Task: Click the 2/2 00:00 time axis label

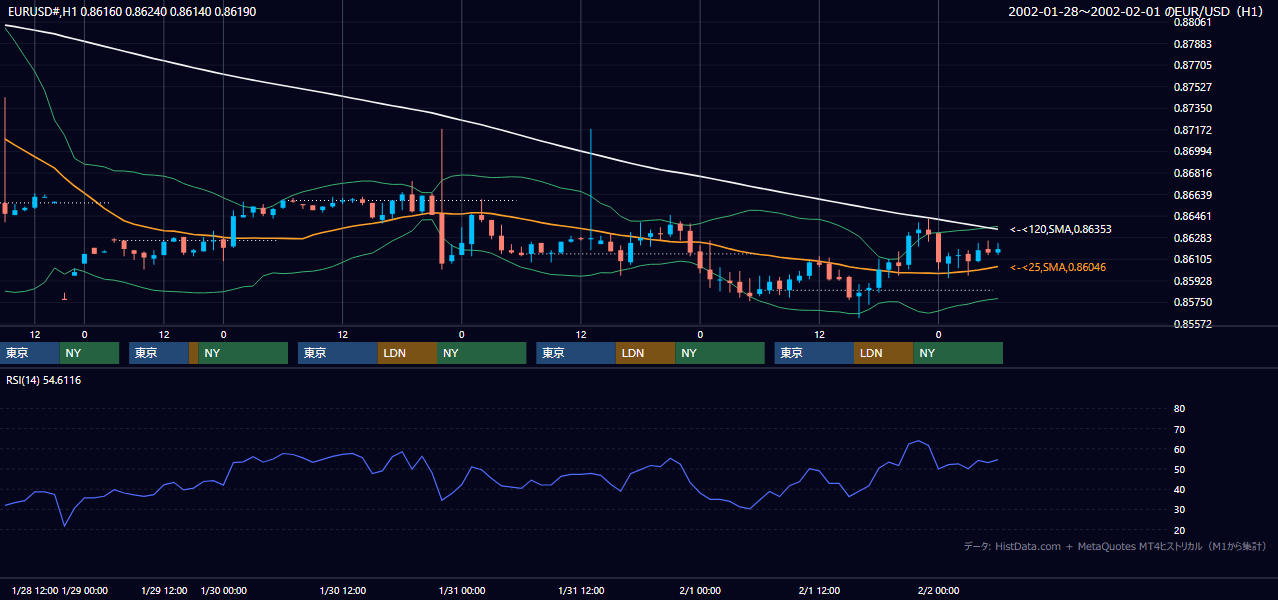Action: click(x=938, y=590)
